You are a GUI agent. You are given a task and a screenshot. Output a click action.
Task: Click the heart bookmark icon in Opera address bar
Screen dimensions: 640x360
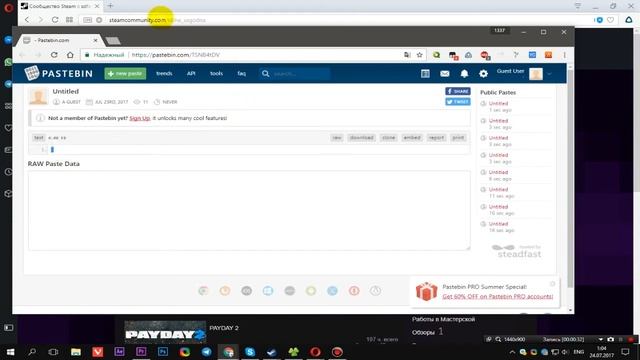point(611,20)
